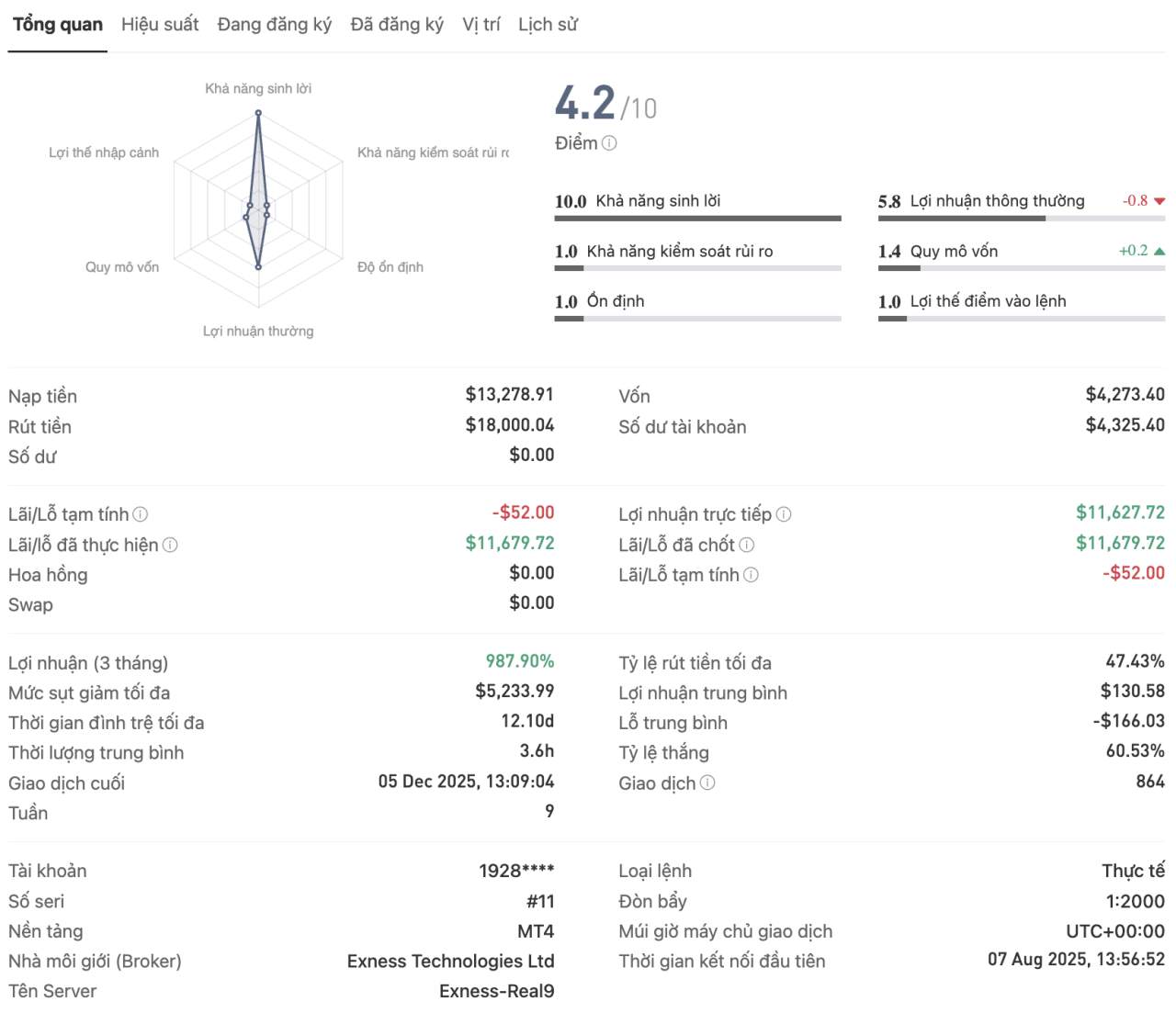
Task: Click info icon next to Lãi/Lỗ tạm tính on left
Action: click(x=141, y=515)
